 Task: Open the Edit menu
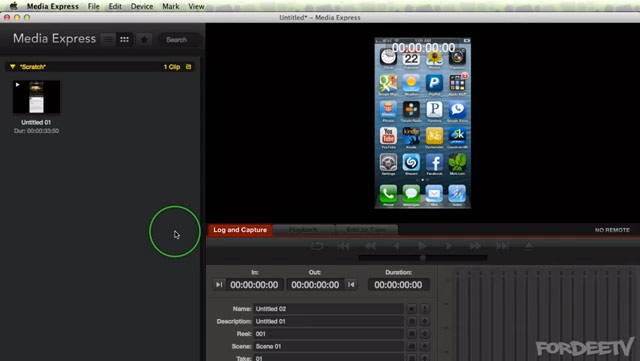tap(115, 6)
